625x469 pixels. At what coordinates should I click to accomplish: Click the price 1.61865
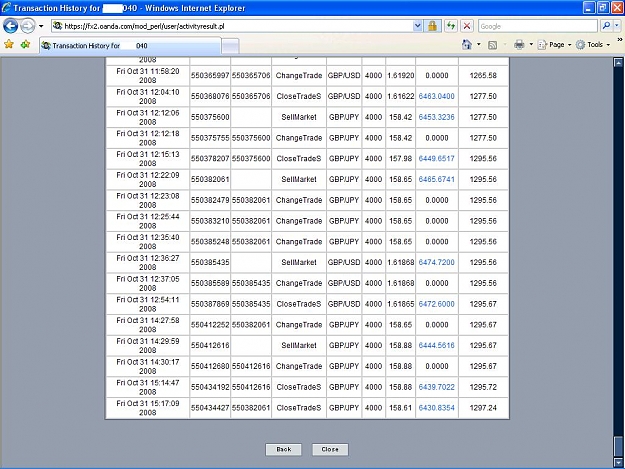pos(401,304)
